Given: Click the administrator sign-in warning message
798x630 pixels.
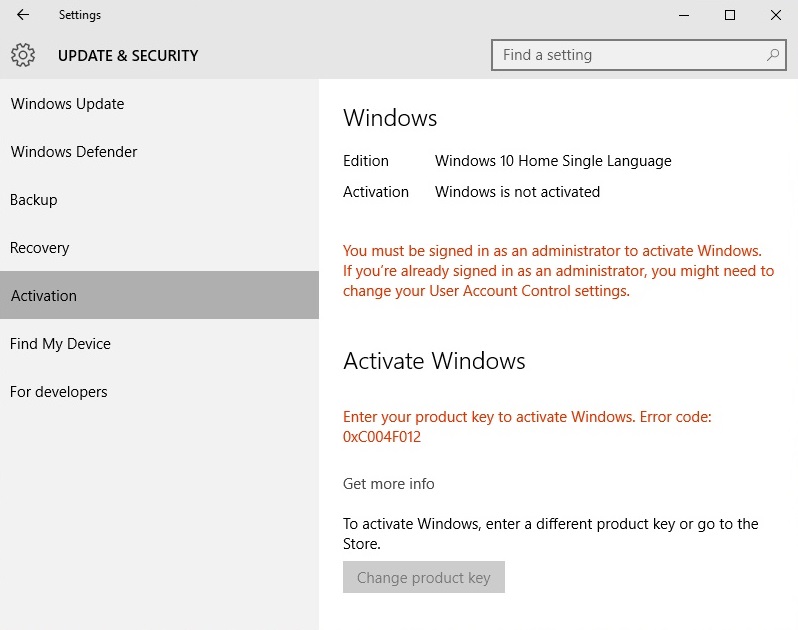Looking at the screenshot, I should 558,271.
